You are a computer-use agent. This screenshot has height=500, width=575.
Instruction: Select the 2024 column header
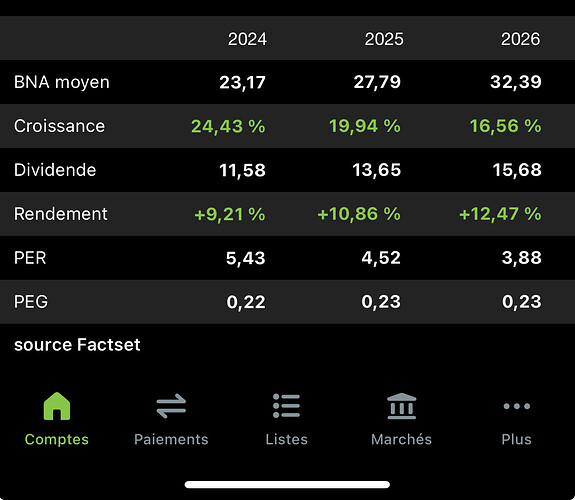click(x=247, y=39)
